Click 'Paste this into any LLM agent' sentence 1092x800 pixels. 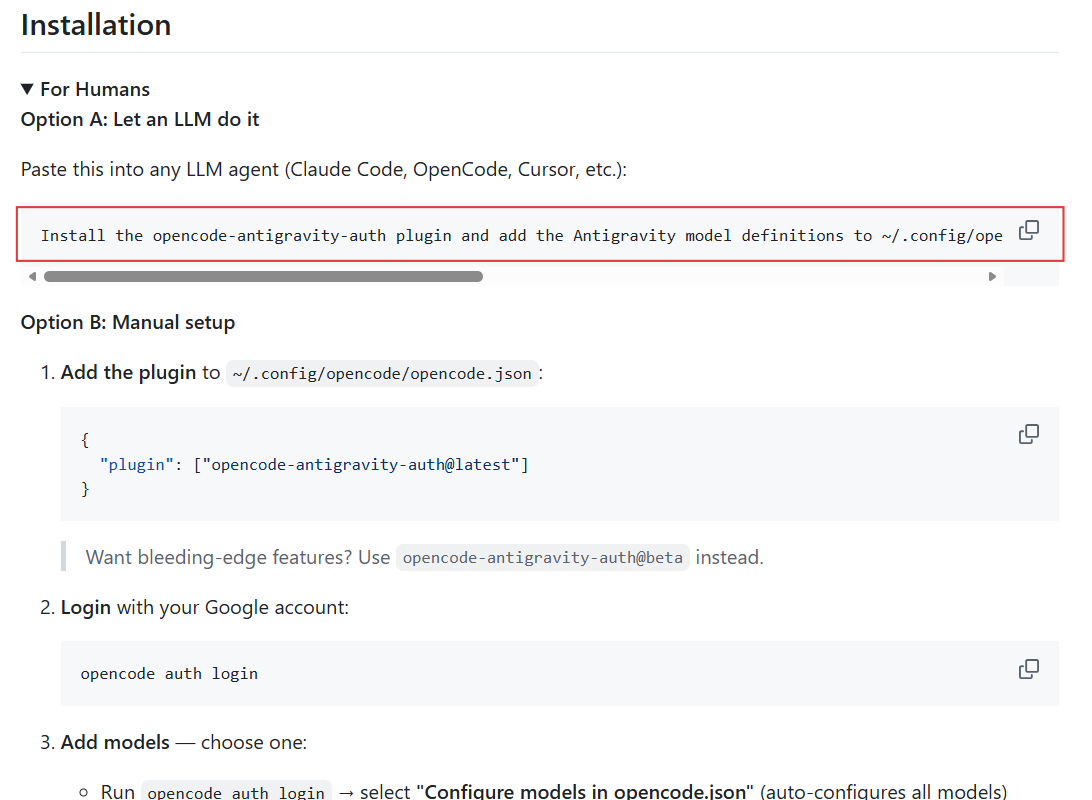pyautogui.click(x=324, y=169)
